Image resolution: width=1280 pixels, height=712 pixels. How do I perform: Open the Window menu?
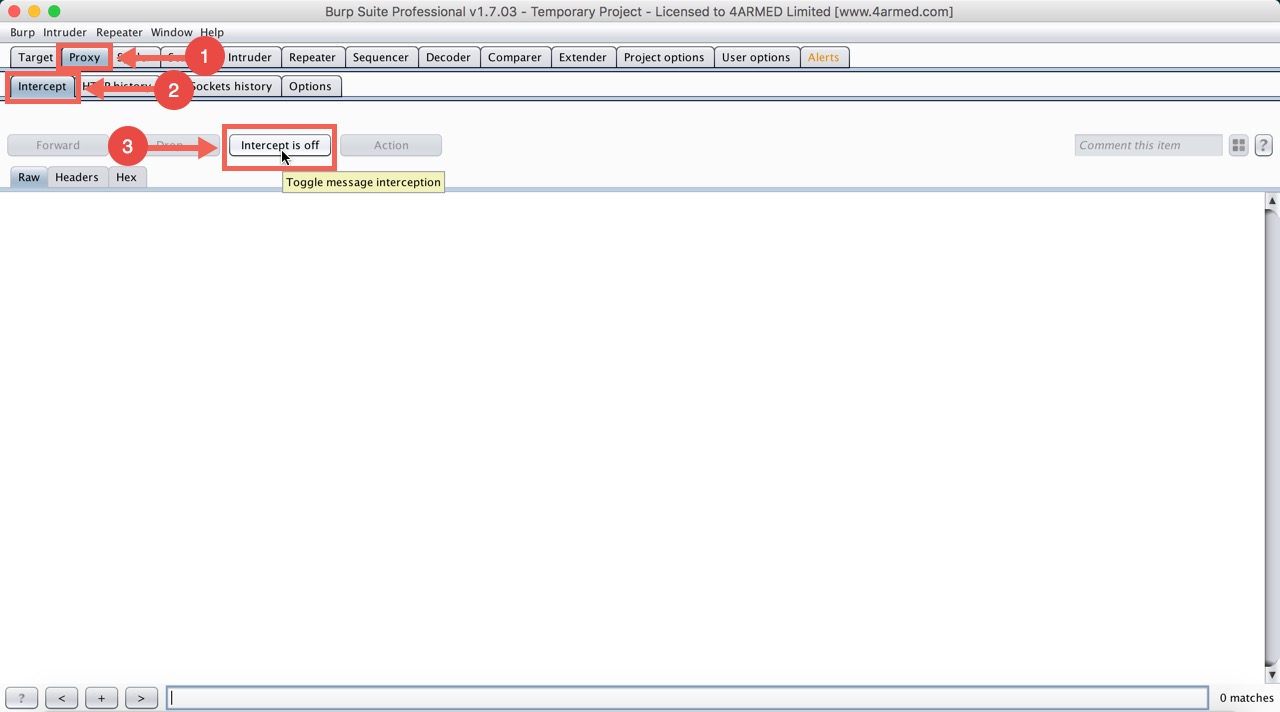(171, 32)
